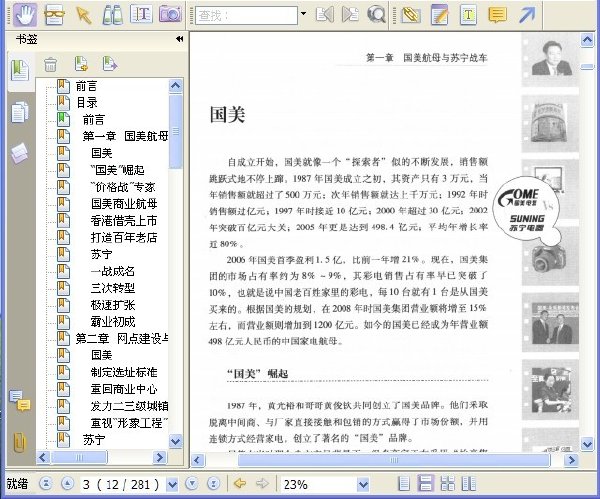Open advanced search magnifier icon

[x=376, y=15]
